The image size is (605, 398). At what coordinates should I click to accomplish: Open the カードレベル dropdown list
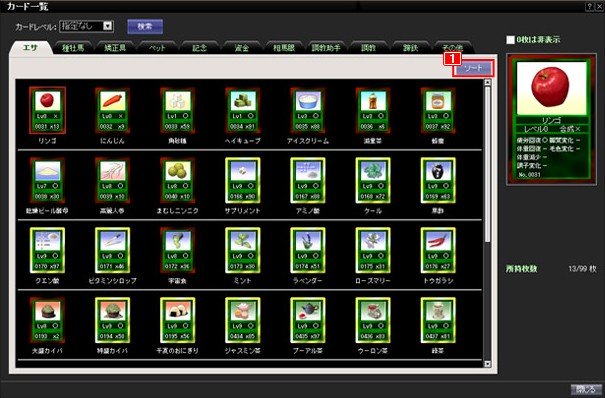click(x=108, y=26)
